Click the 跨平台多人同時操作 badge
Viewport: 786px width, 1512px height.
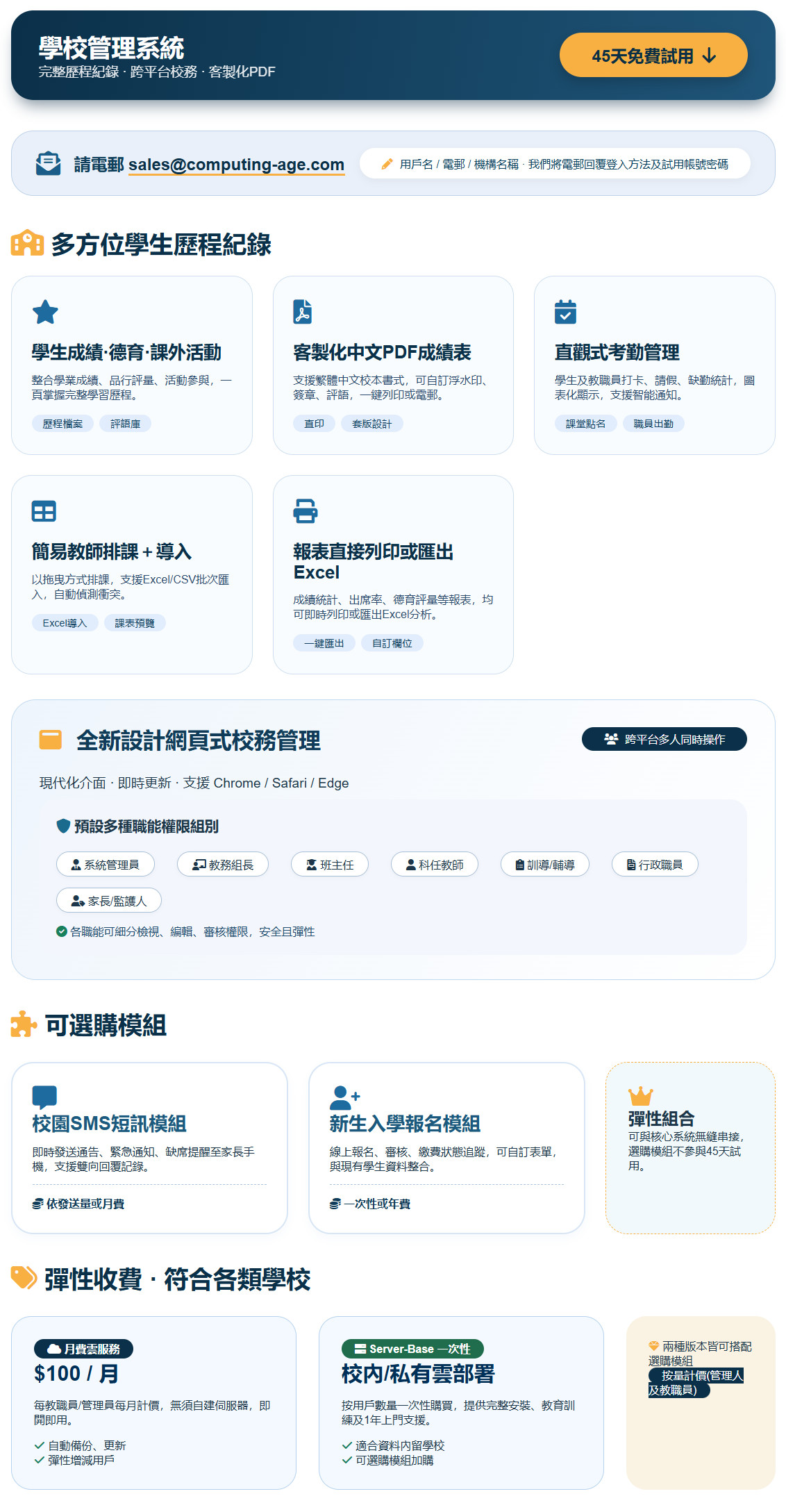coord(664,739)
